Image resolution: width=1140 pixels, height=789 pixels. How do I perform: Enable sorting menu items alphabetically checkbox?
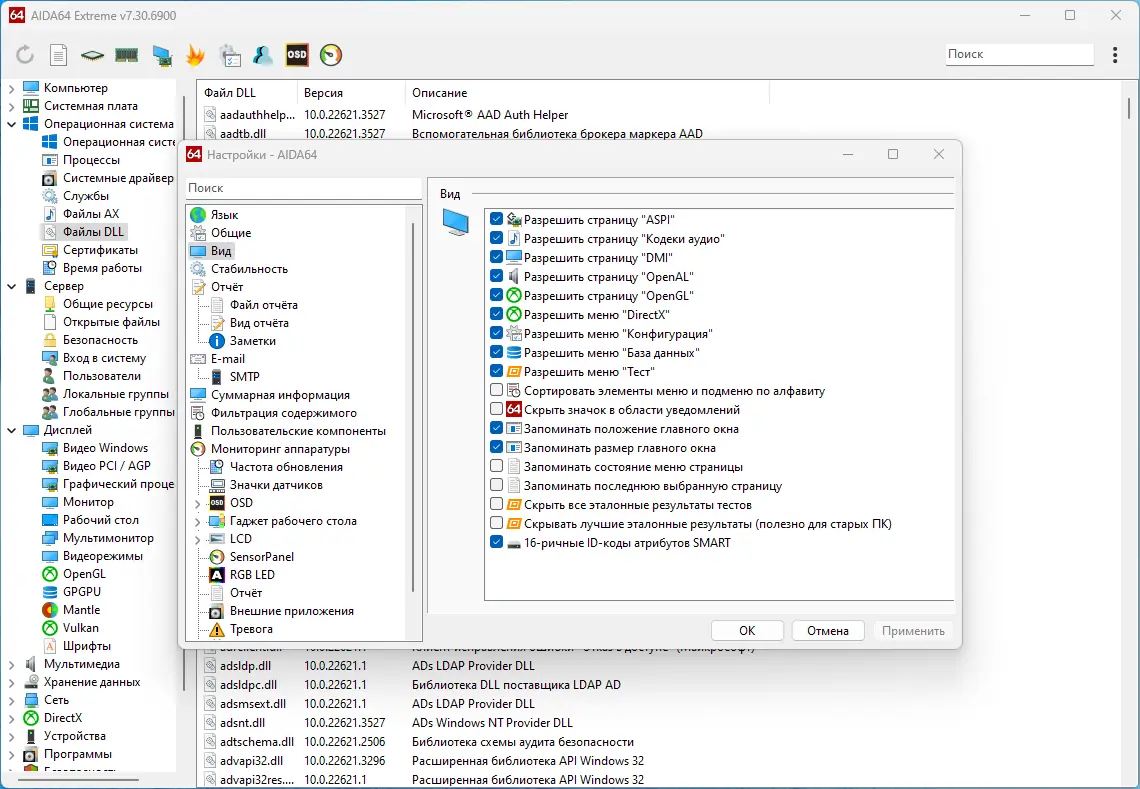(x=497, y=391)
